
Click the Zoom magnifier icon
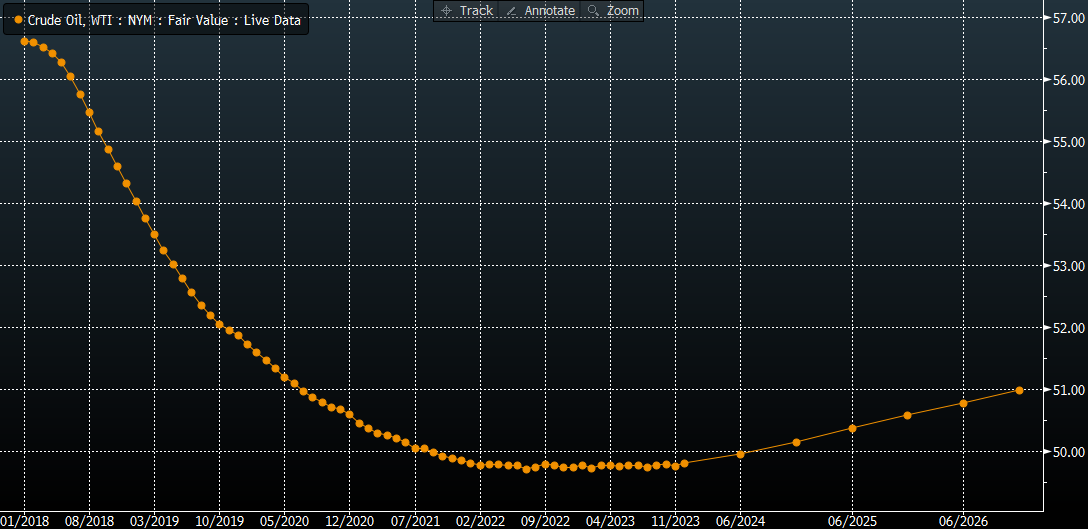click(593, 10)
